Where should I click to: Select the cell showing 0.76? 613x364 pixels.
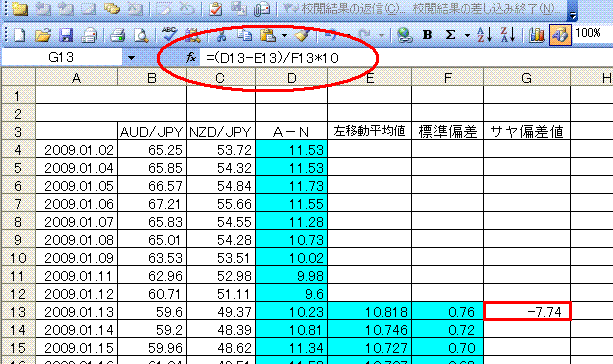tap(448, 312)
